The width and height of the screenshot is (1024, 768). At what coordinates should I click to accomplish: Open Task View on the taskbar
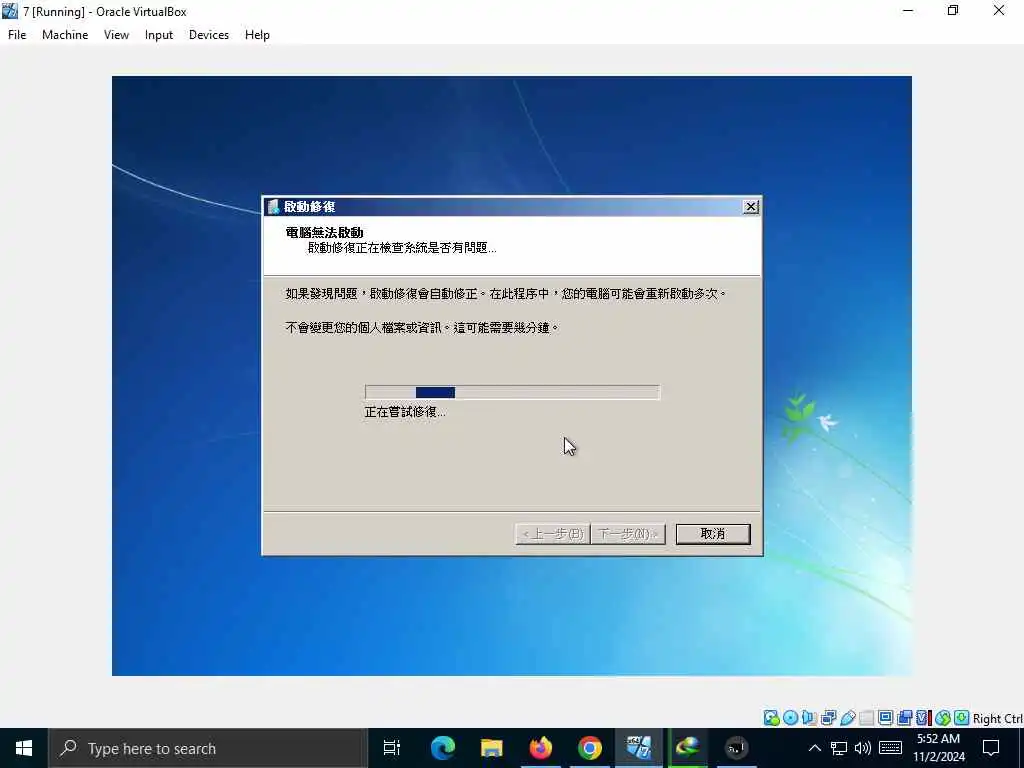click(x=392, y=748)
